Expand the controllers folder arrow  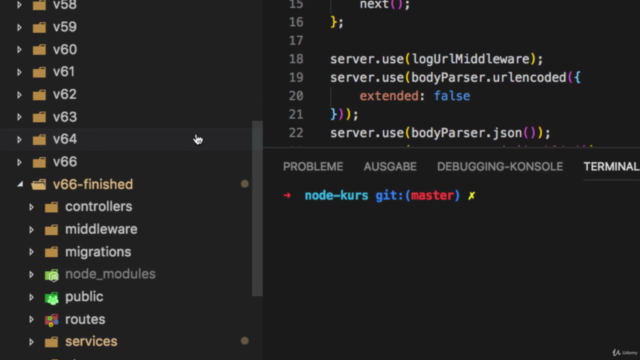pos(31,207)
